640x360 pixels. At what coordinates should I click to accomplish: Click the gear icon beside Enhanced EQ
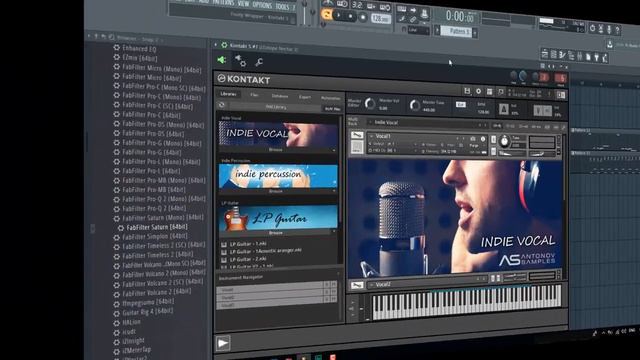(x=117, y=47)
